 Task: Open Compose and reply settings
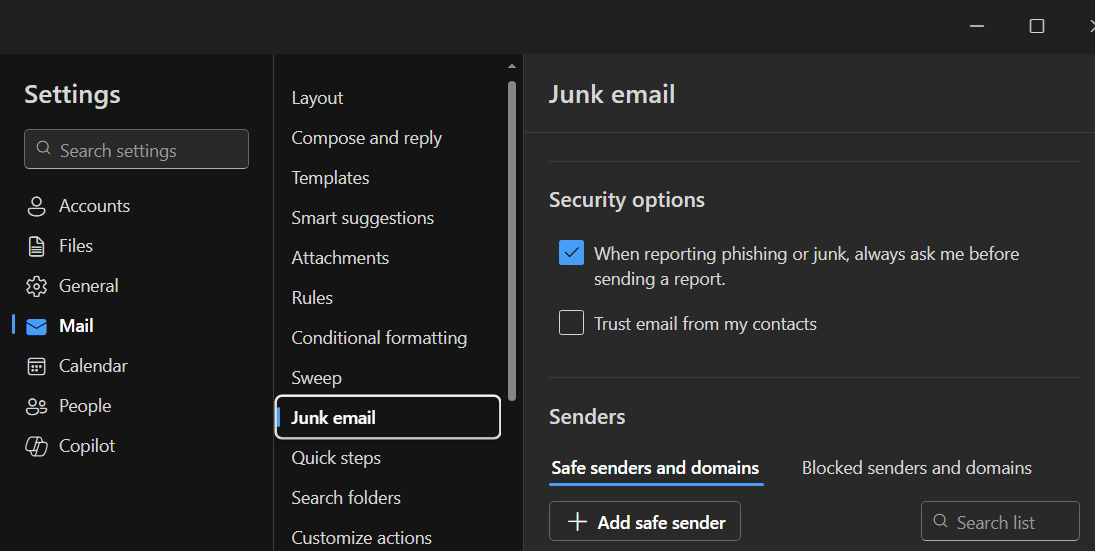(367, 138)
